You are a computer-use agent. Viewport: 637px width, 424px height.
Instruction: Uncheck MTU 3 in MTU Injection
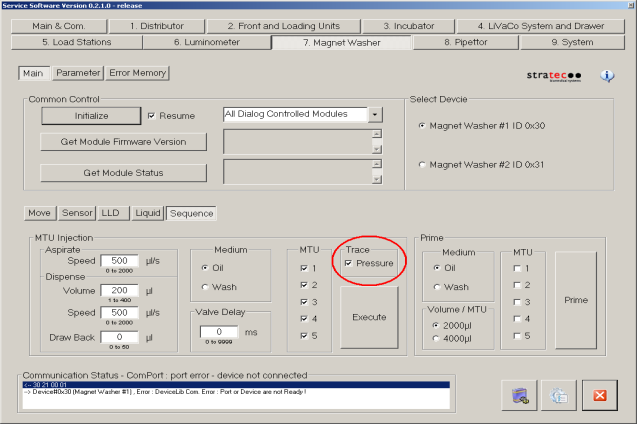305,301
